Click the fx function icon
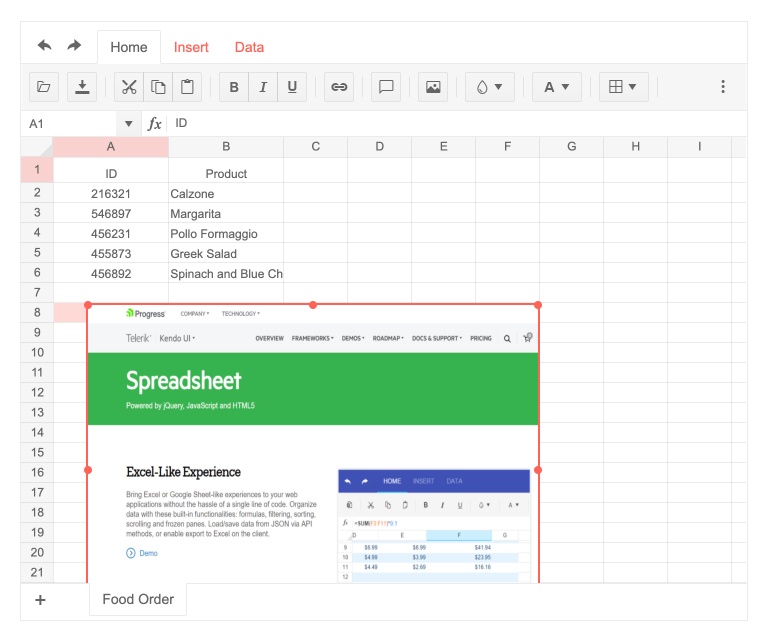770x641 pixels. point(155,124)
